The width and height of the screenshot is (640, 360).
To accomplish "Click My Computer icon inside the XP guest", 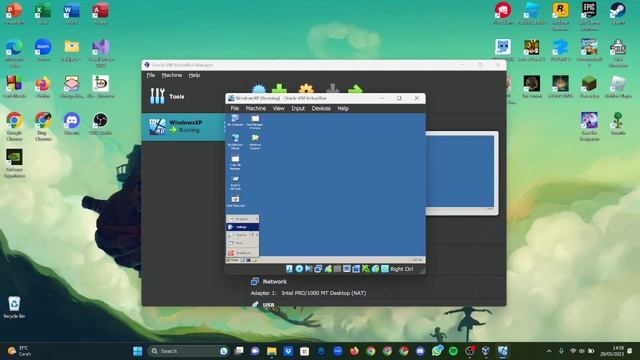I will (235, 120).
